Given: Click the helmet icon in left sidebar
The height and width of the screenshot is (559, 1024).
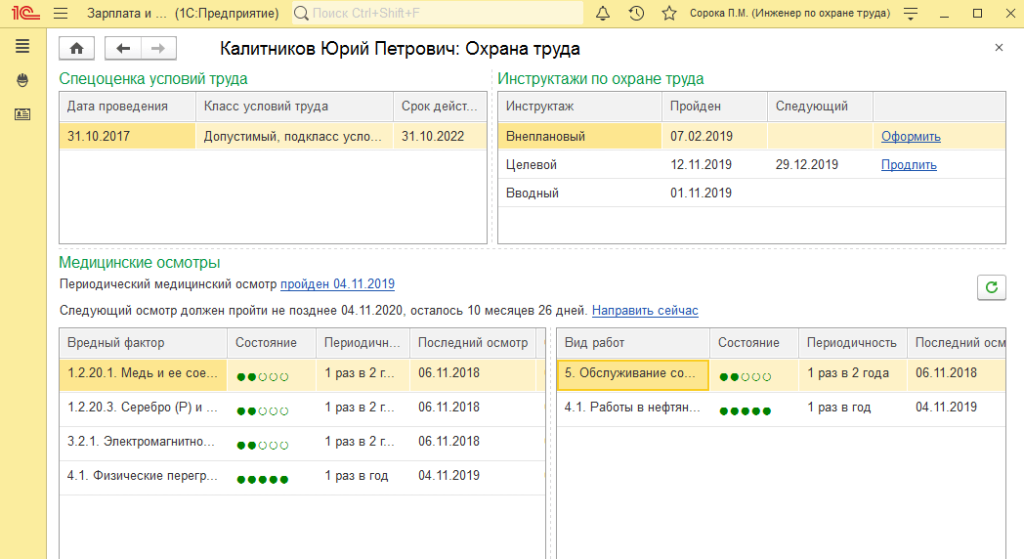Looking at the screenshot, I should 22,81.
